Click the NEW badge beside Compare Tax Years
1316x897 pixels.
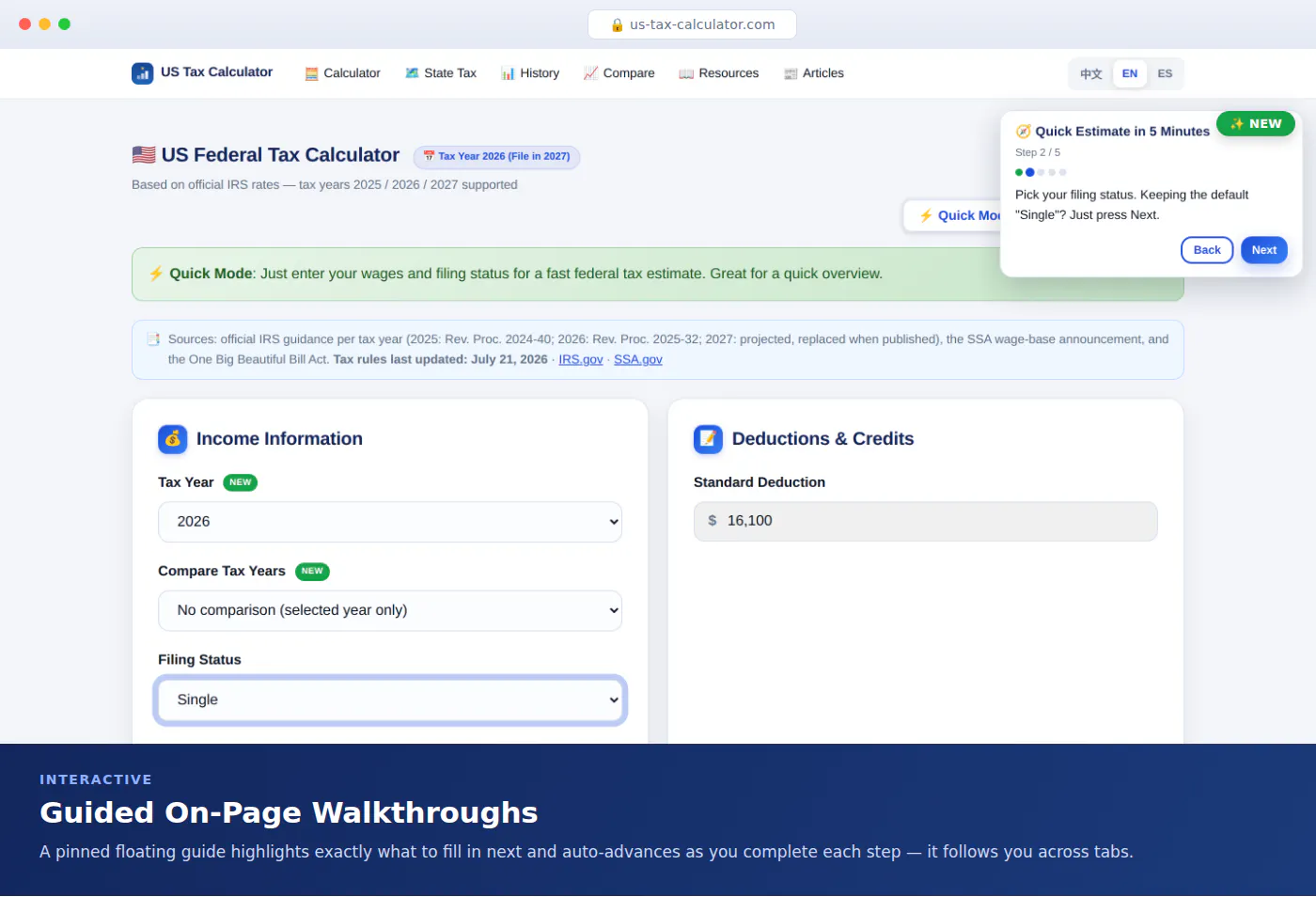tap(312, 572)
